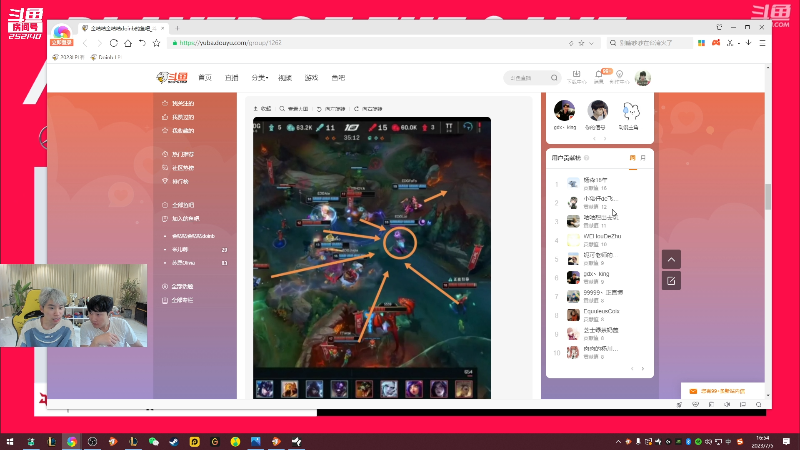Open the 游戏 games nav item
Viewport: 800px width, 450px height.
point(311,78)
